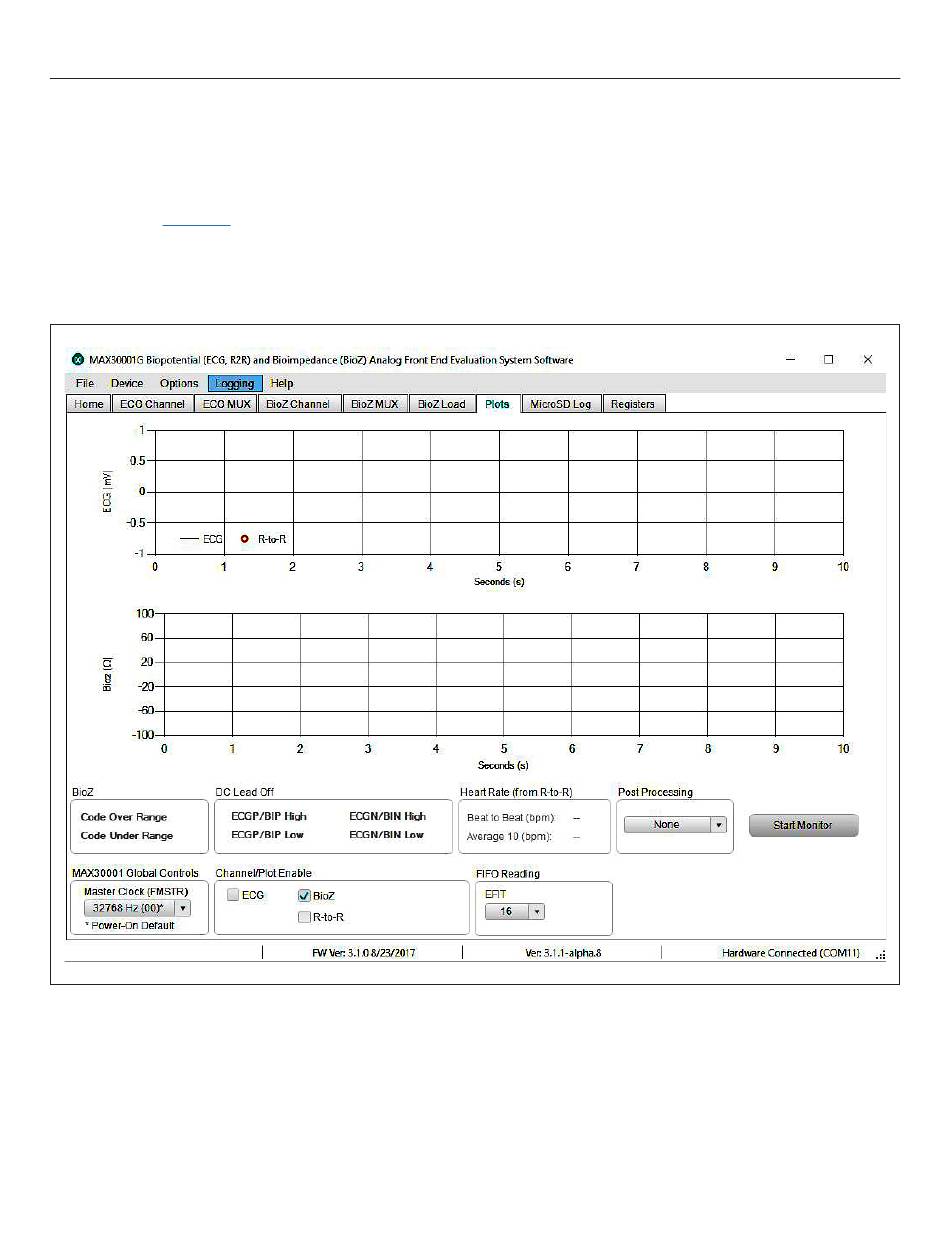Screen dimensions: 950x1254
Task: Open the Post Processing None dropdown
Action: 676,825
